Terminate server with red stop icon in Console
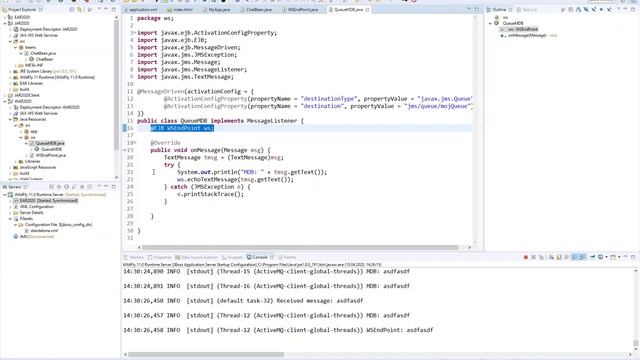This screenshot has height=360, width=640. tap(526, 257)
